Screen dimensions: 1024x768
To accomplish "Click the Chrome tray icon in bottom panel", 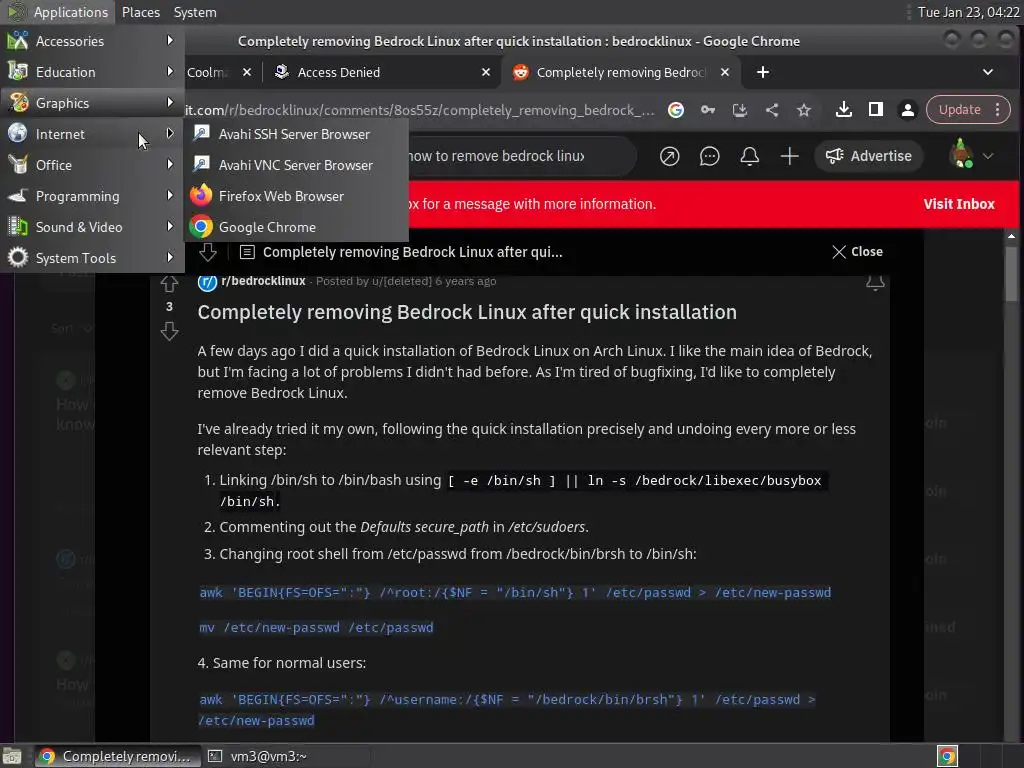I will coord(947,756).
